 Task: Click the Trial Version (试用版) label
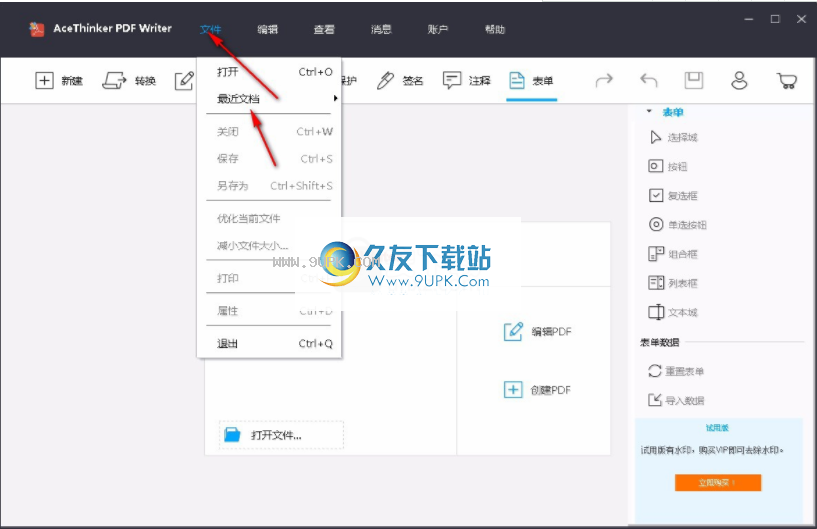click(x=717, y=428)
